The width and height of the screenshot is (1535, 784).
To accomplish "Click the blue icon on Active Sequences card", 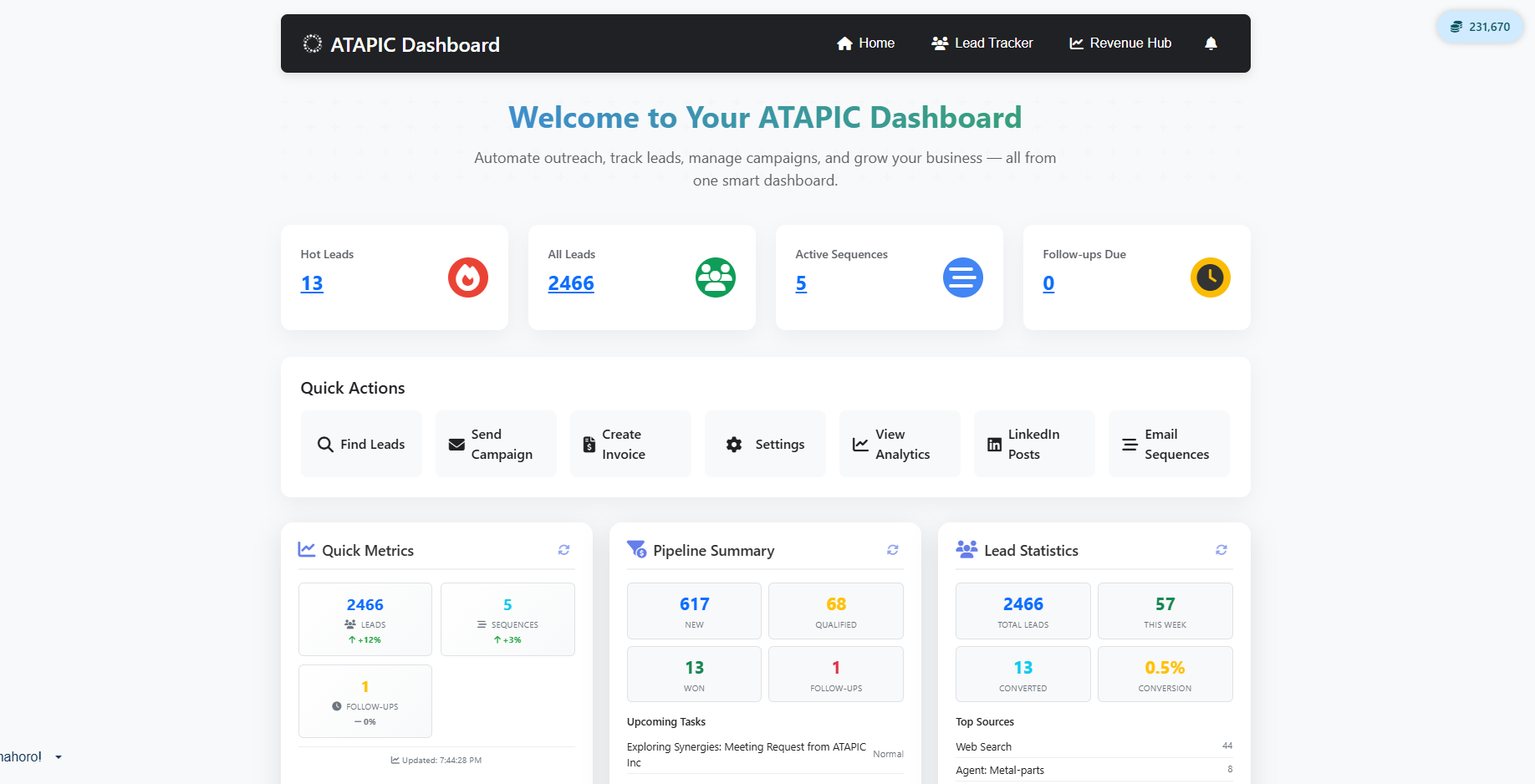I will 962,277.
